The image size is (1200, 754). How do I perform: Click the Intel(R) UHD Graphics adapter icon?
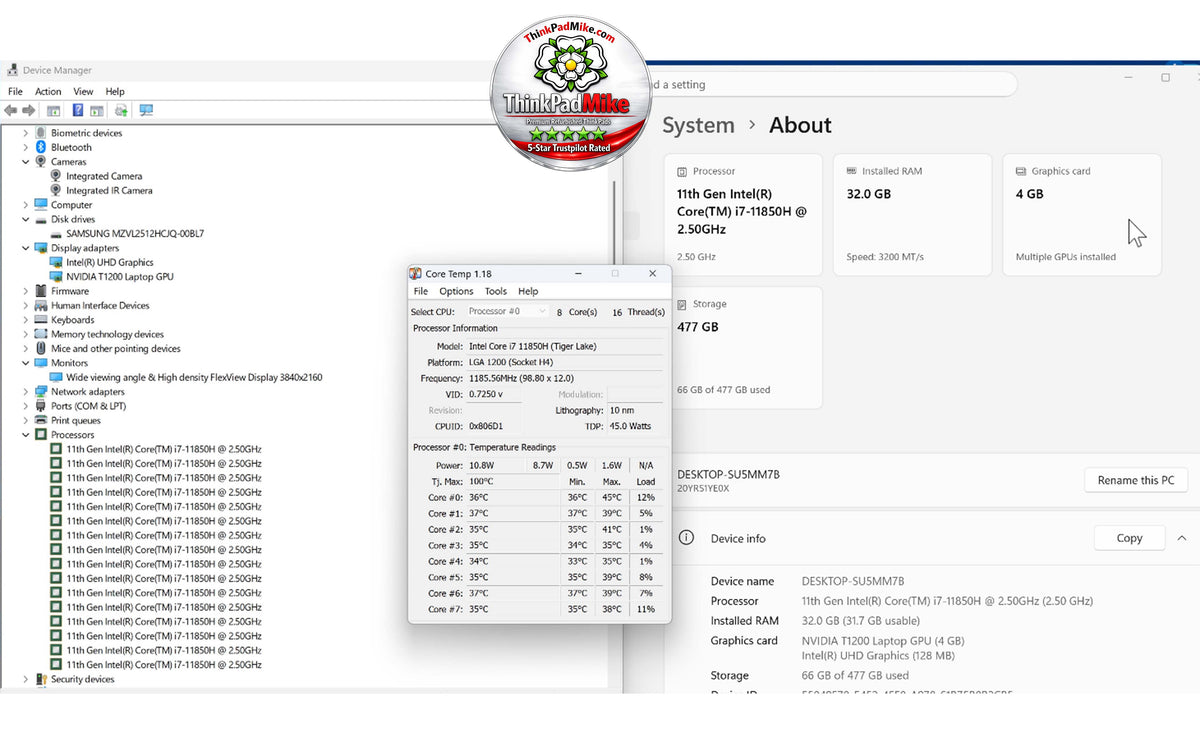click(56, 262)
